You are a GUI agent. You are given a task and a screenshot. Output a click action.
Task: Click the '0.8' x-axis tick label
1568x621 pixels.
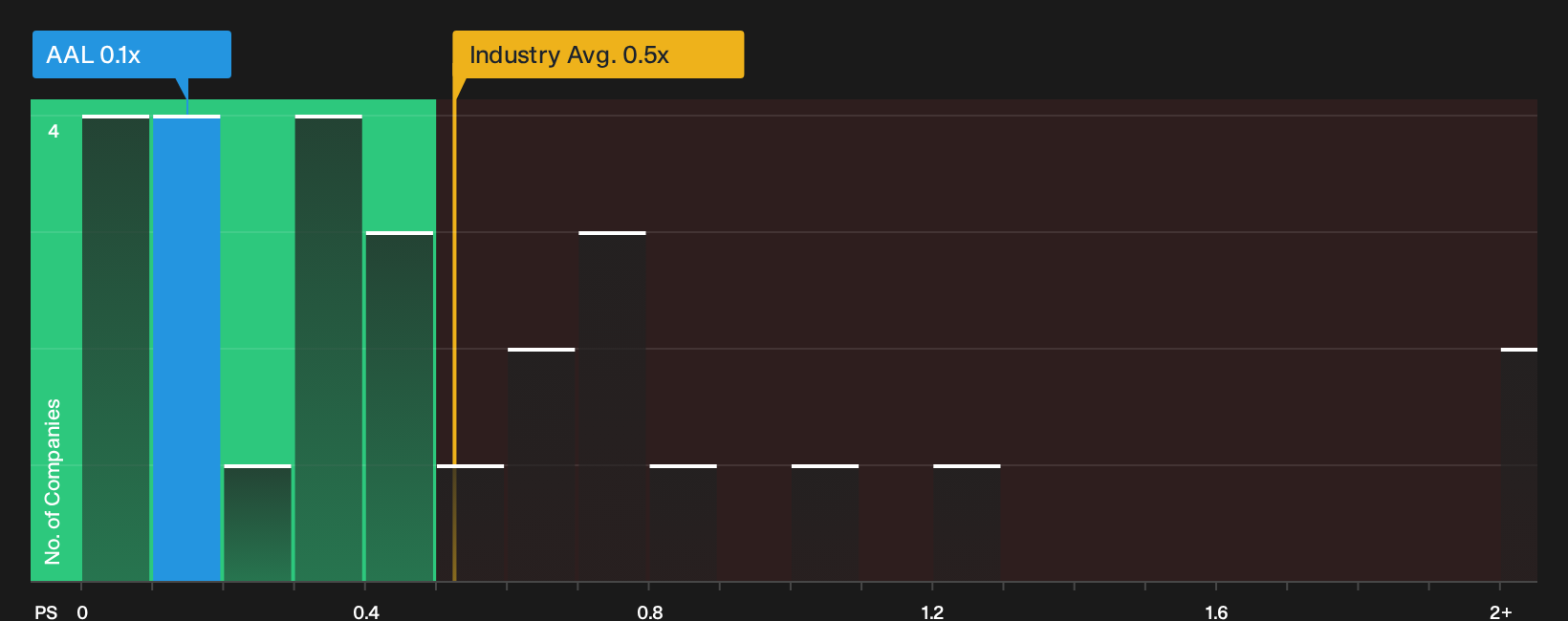click(650, 612)
